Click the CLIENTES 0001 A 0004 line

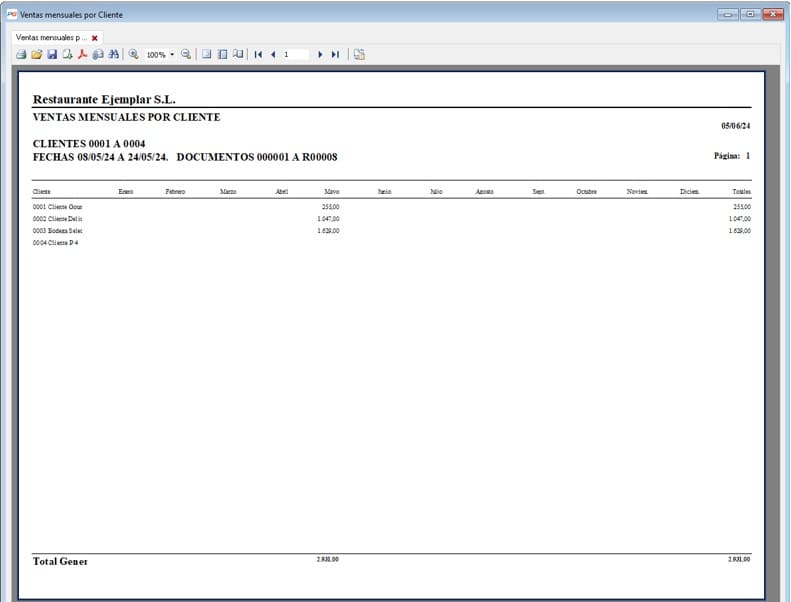click(x=89, y=144)
